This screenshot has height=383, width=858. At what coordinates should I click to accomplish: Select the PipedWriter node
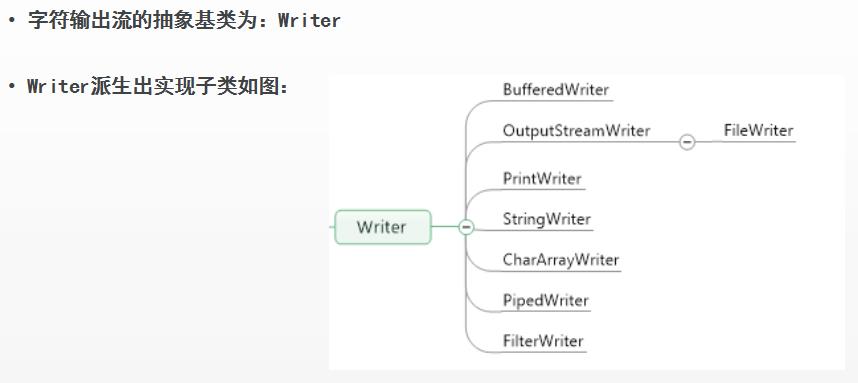[546, 300]
